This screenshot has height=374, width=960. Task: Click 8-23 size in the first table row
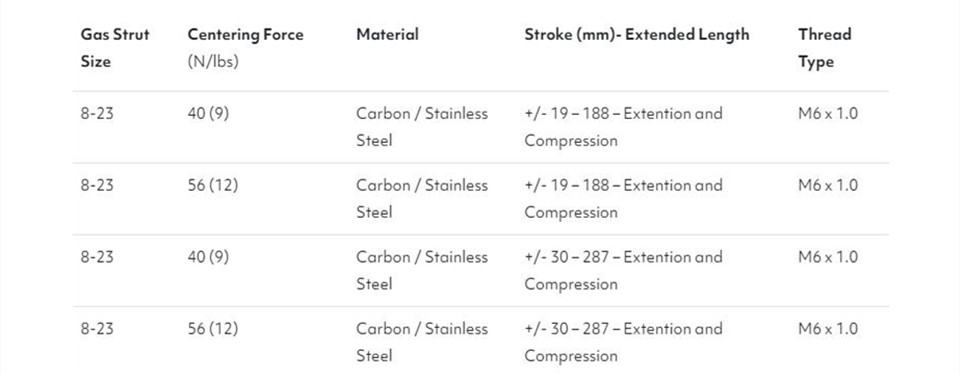(x=97, y=114)
